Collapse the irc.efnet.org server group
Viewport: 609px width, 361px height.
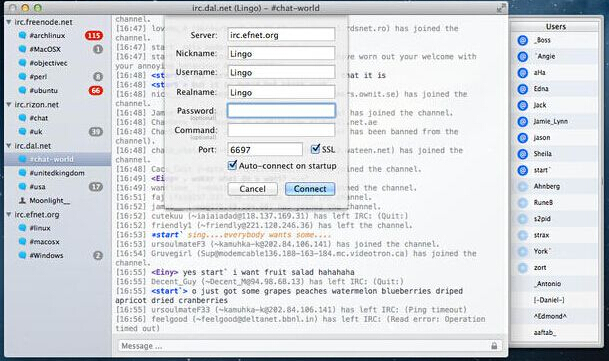pos(9,215)
